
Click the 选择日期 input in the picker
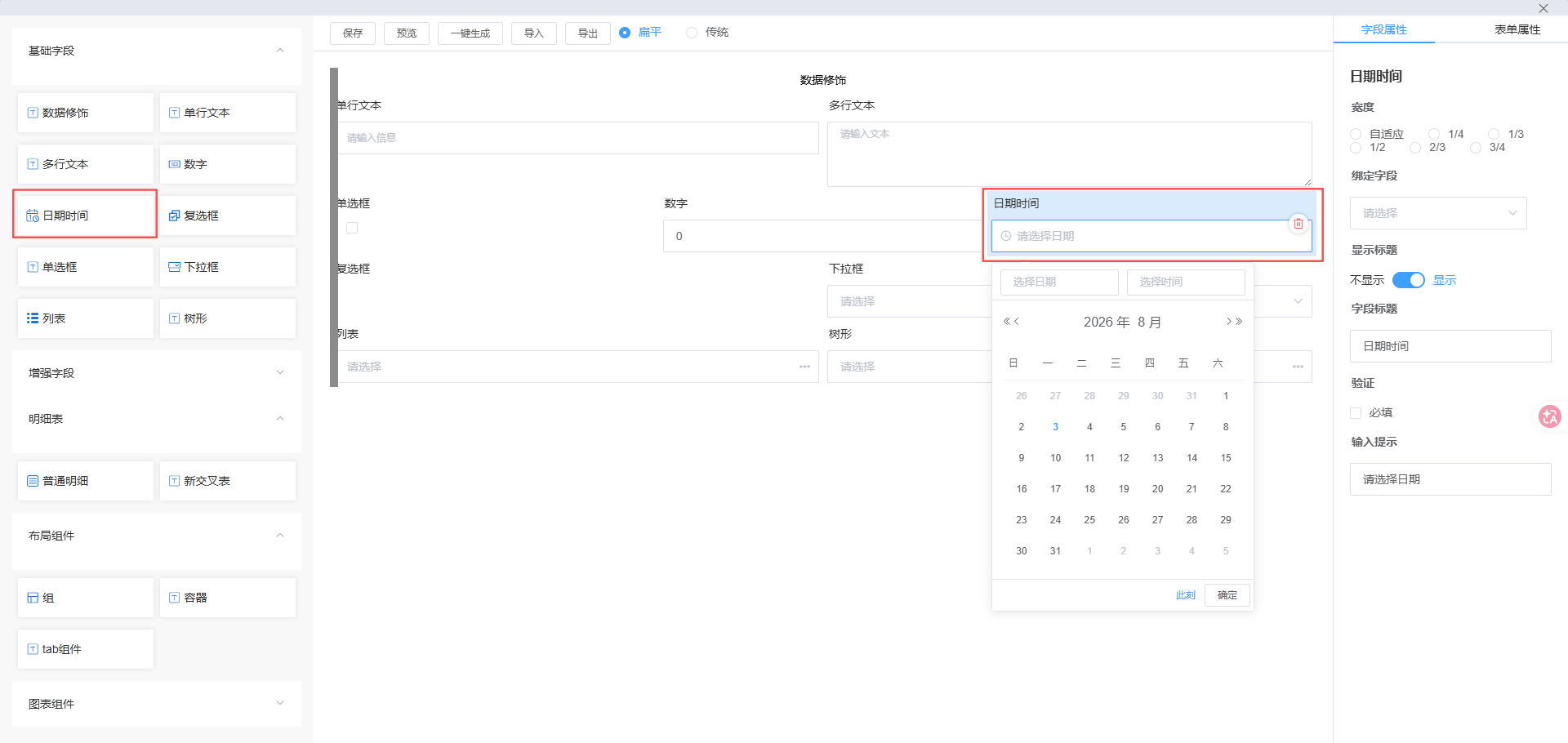[1059, 282]
